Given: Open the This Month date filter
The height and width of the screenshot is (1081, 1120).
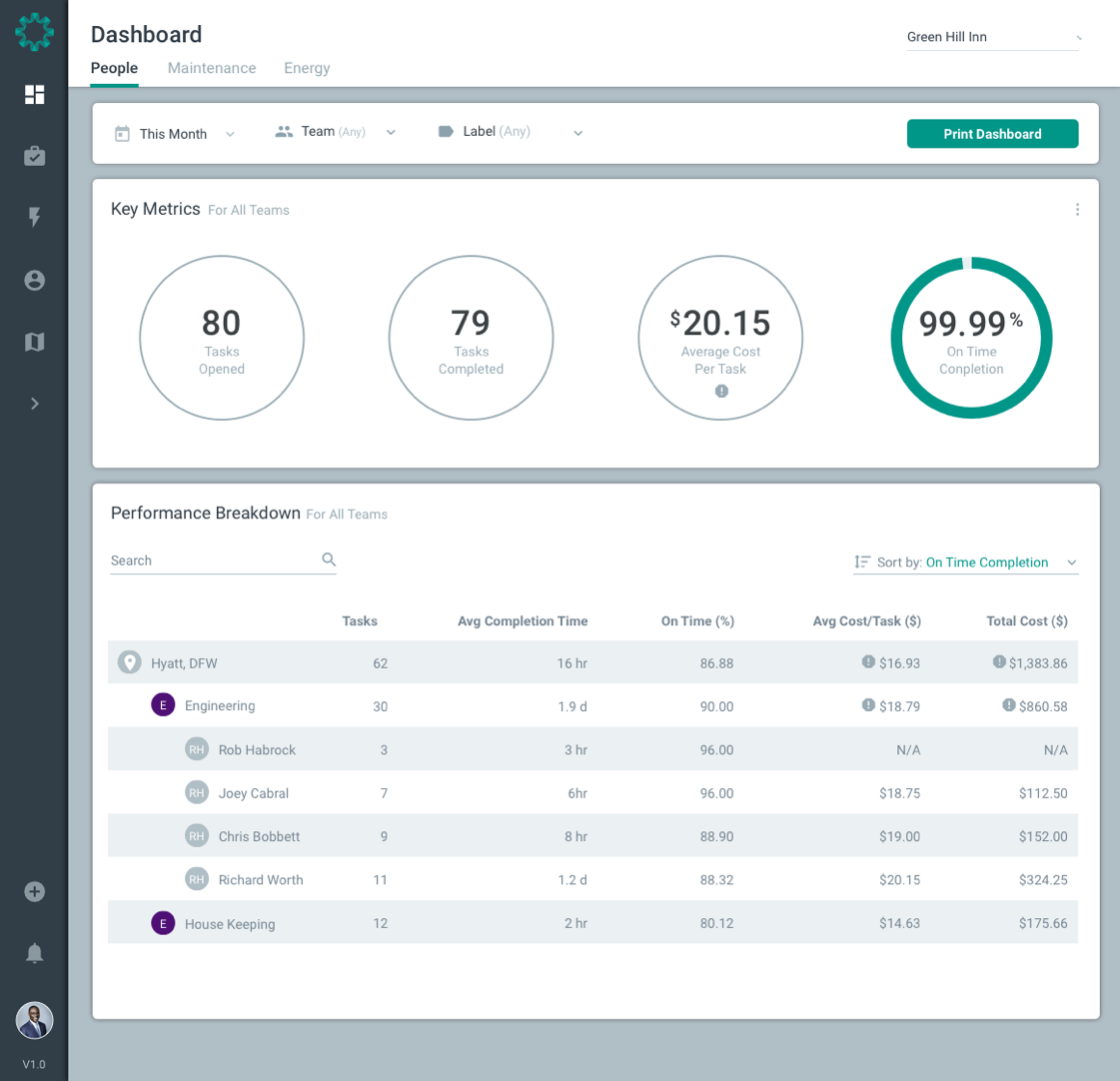Looking at the screenshot, I should (175, 133).
